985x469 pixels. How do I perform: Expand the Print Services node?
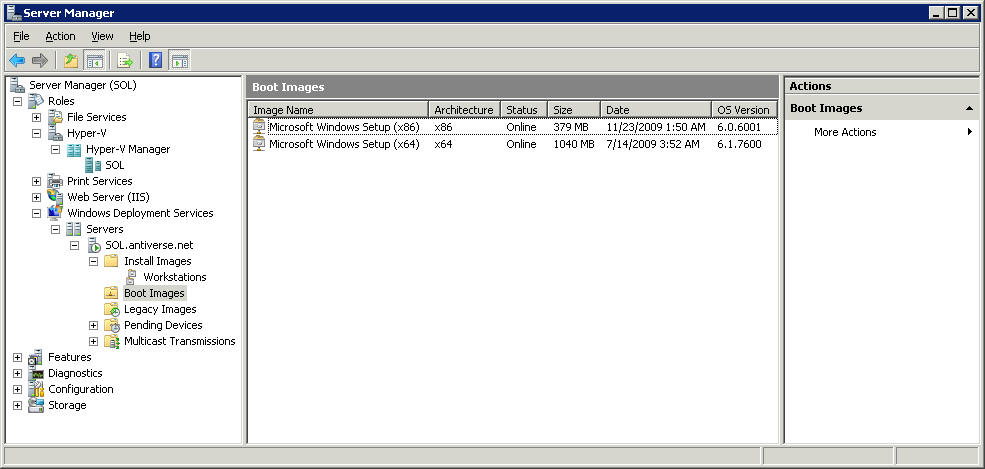pos(36,181)
